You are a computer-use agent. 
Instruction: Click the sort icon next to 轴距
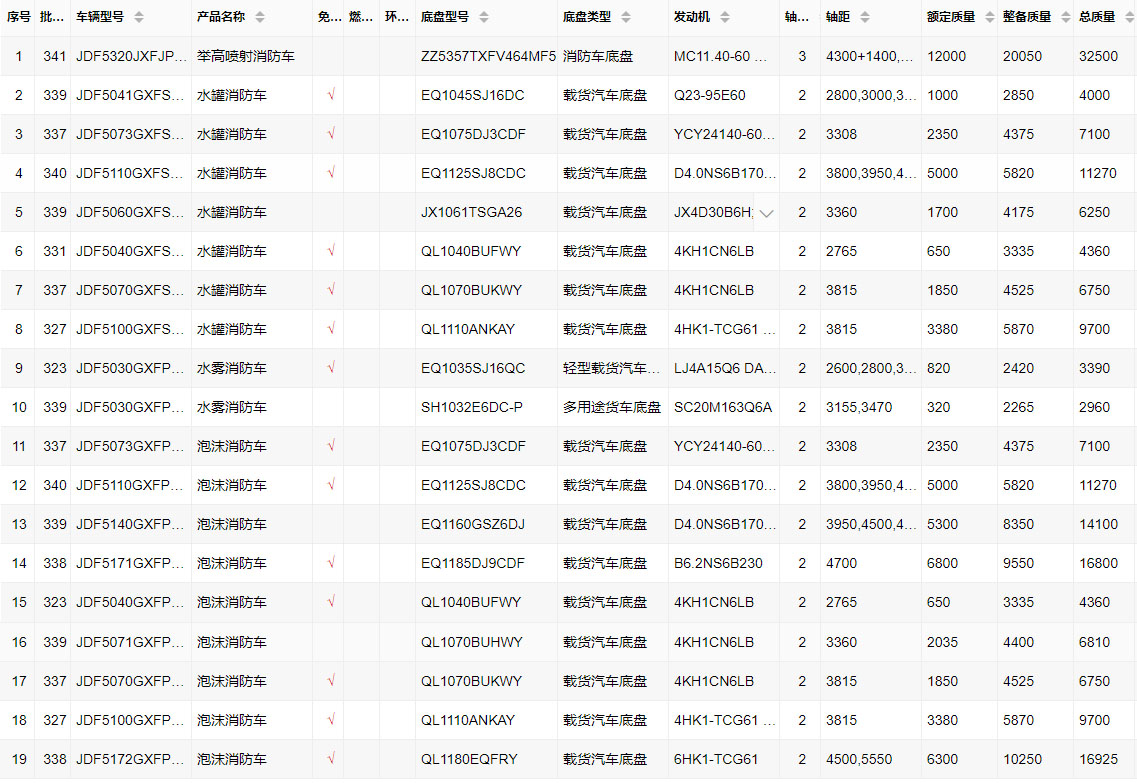[865, 18]
